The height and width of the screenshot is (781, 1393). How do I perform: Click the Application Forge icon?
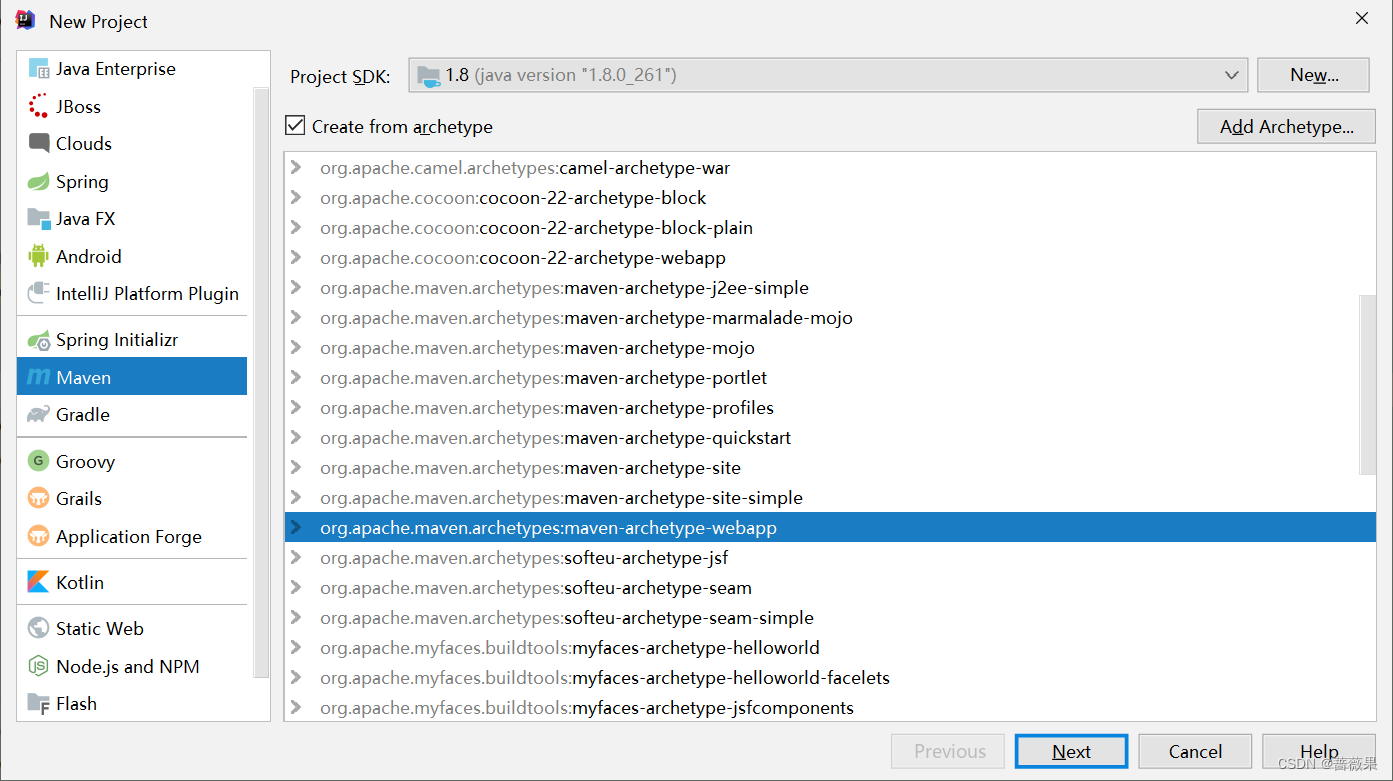(39, 536)
